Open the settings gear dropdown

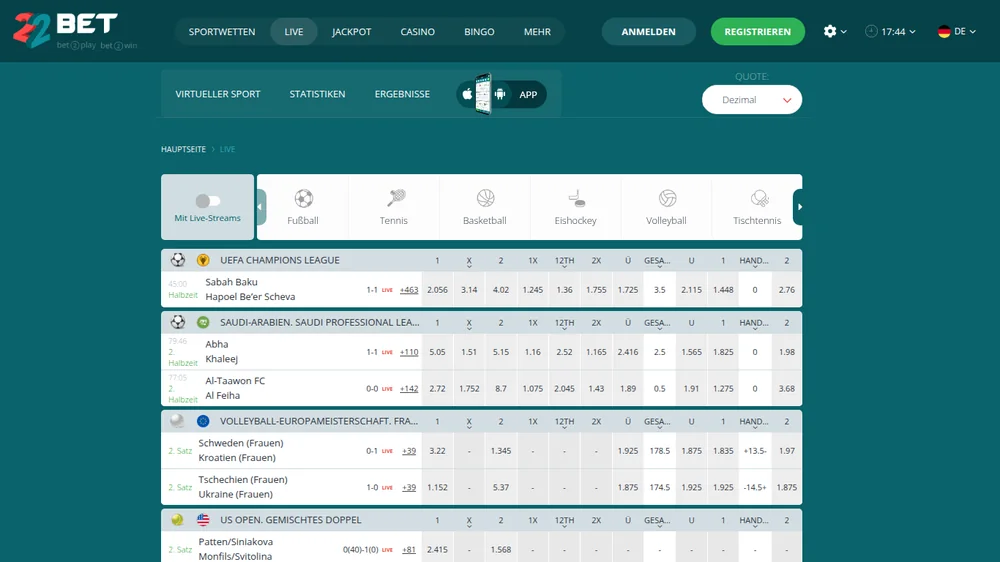(x=835, y=31)
